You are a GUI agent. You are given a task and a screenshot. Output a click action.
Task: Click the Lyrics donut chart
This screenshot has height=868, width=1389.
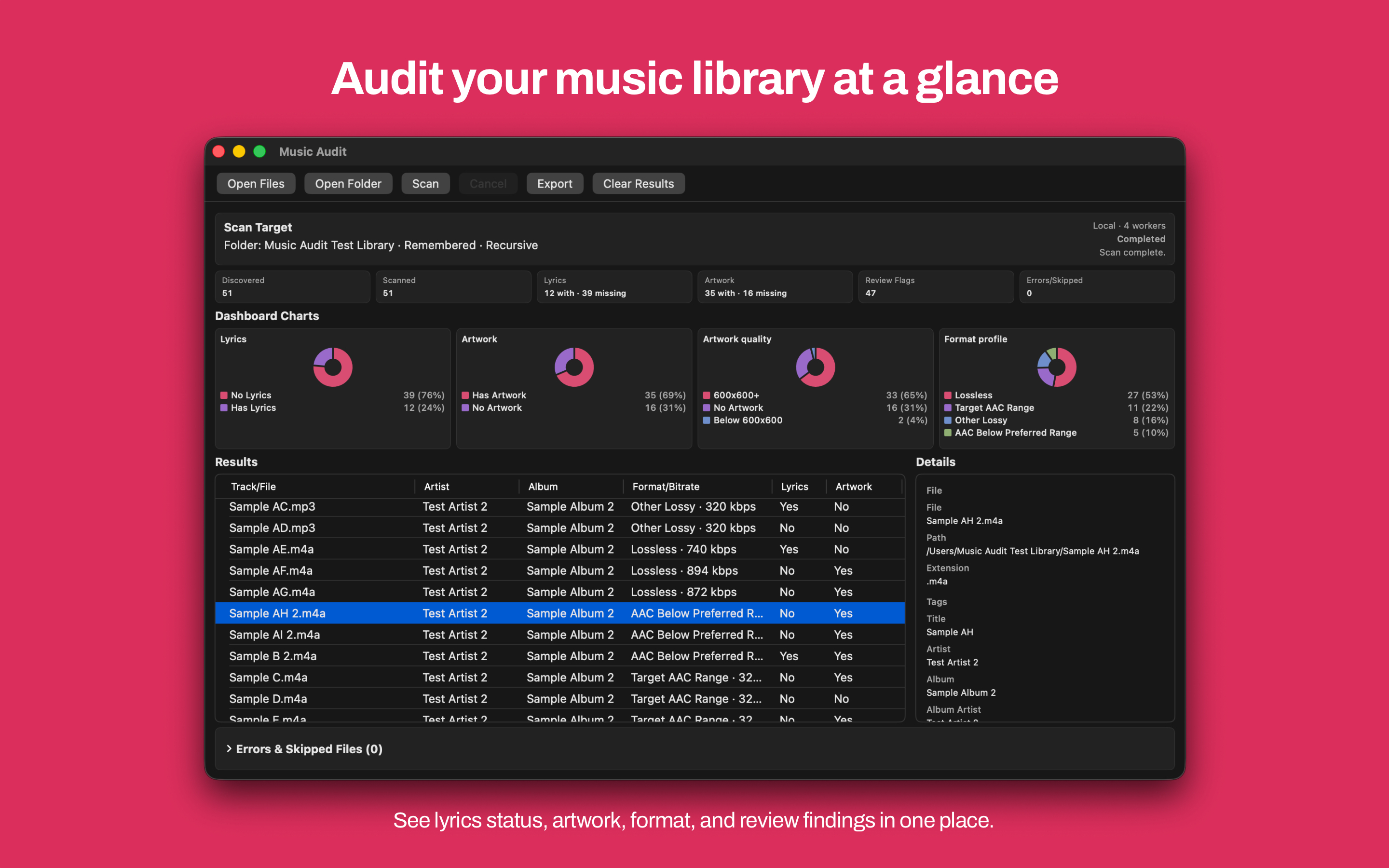[333, 367]
